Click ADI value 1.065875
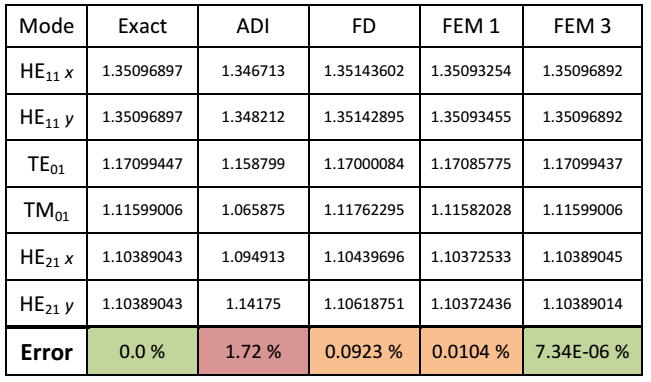This screenshot has width=651, height=382. click(x=253, y=210)
